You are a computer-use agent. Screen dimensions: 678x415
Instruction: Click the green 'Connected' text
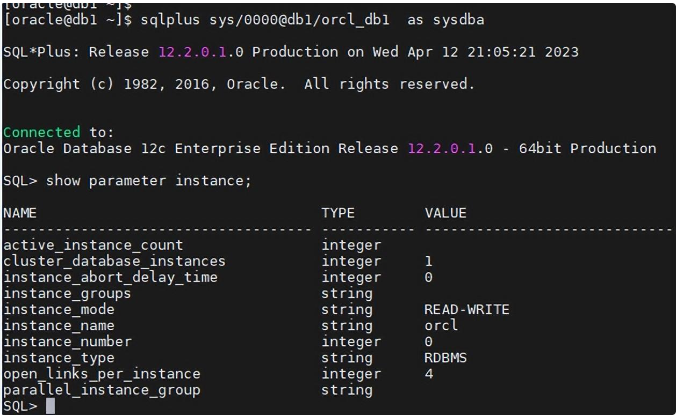point(41,132)
